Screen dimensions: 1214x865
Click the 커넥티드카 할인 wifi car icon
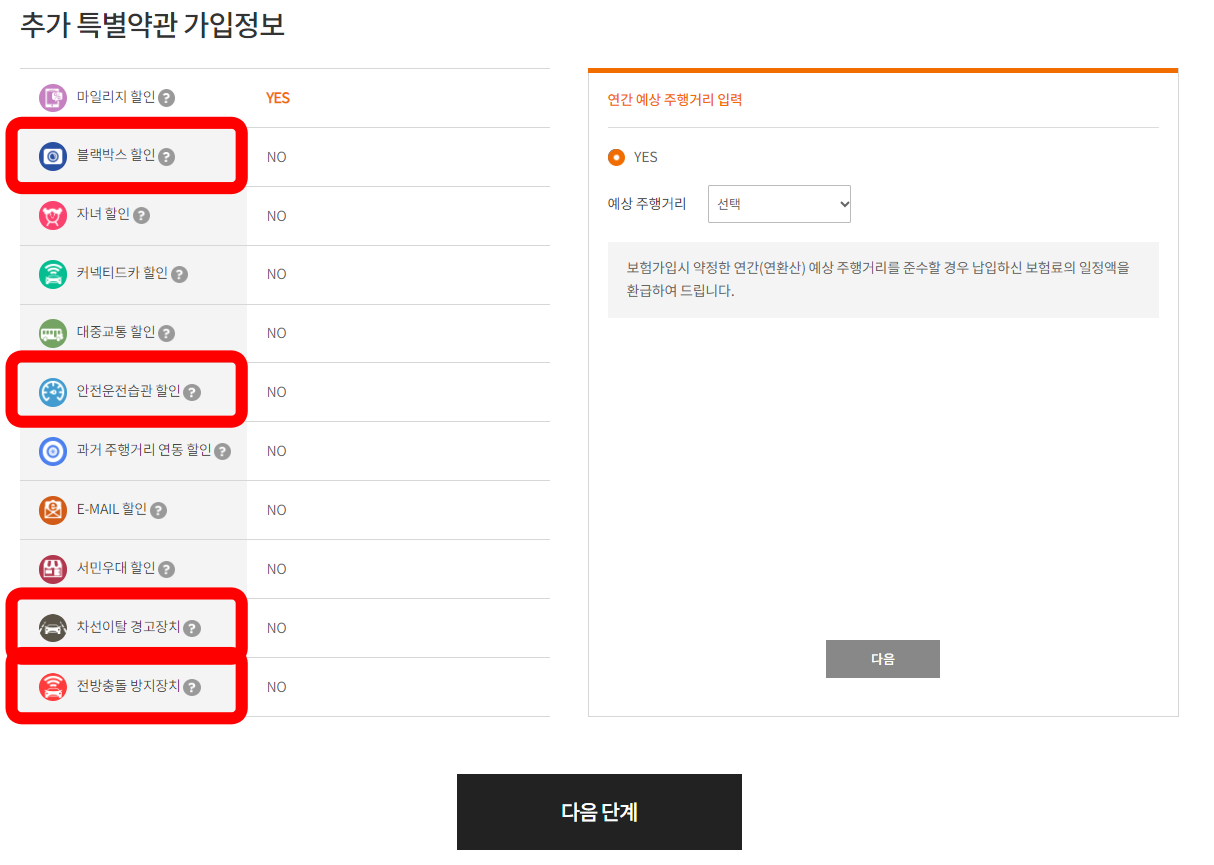55,274
